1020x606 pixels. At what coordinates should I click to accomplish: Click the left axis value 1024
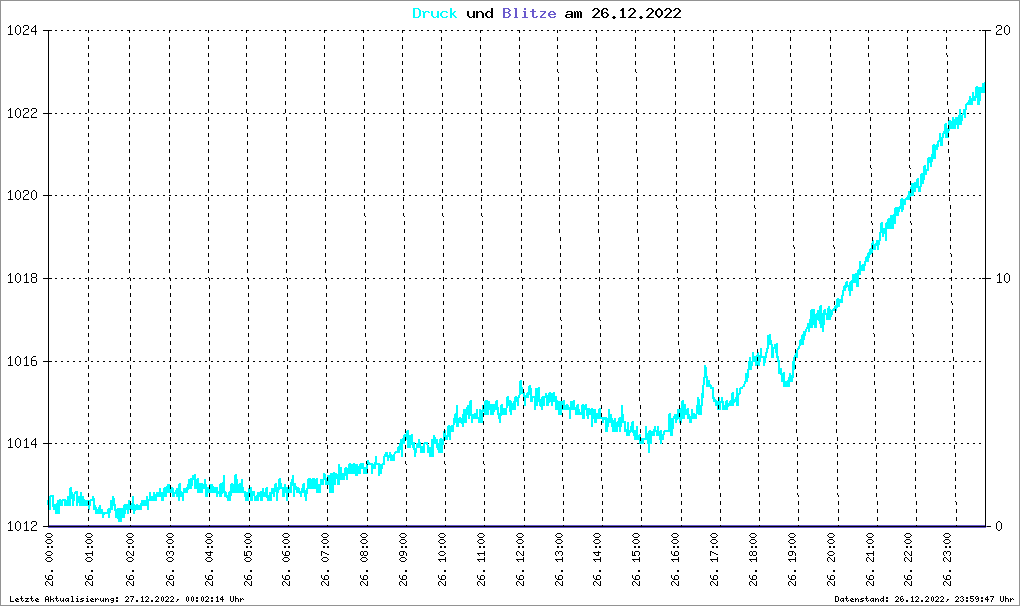[22, 31]
